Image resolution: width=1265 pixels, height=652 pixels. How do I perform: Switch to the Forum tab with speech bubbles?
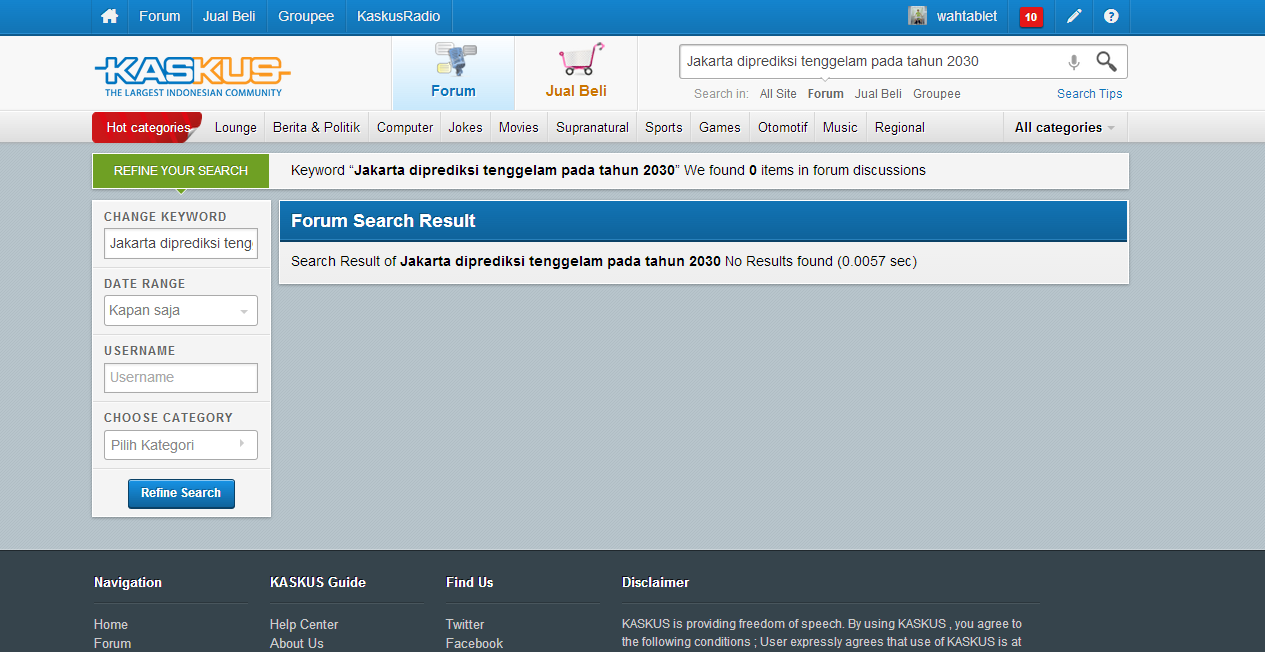pos(453,72)
